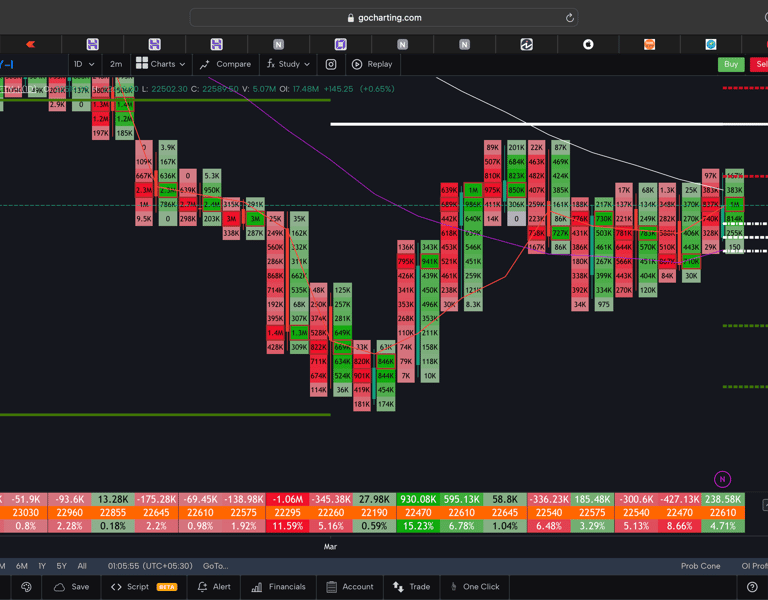
Task: Click the '-1.06M' delta cell
Action: tap(288, 499)
